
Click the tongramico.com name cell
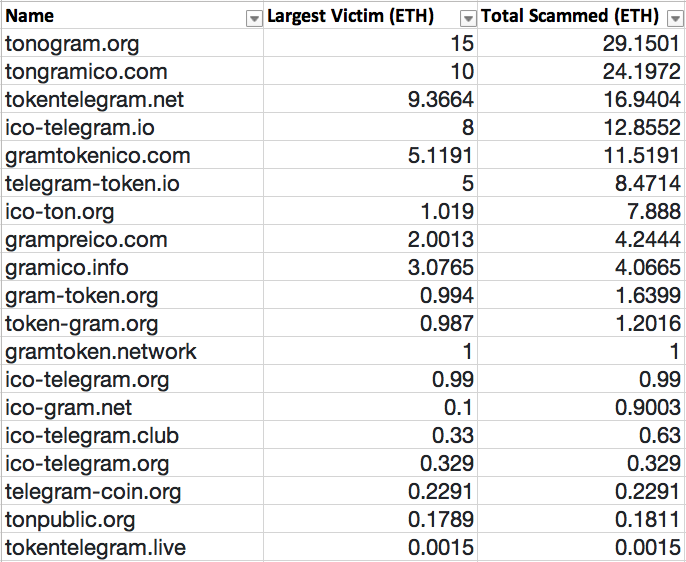point(132,71)
